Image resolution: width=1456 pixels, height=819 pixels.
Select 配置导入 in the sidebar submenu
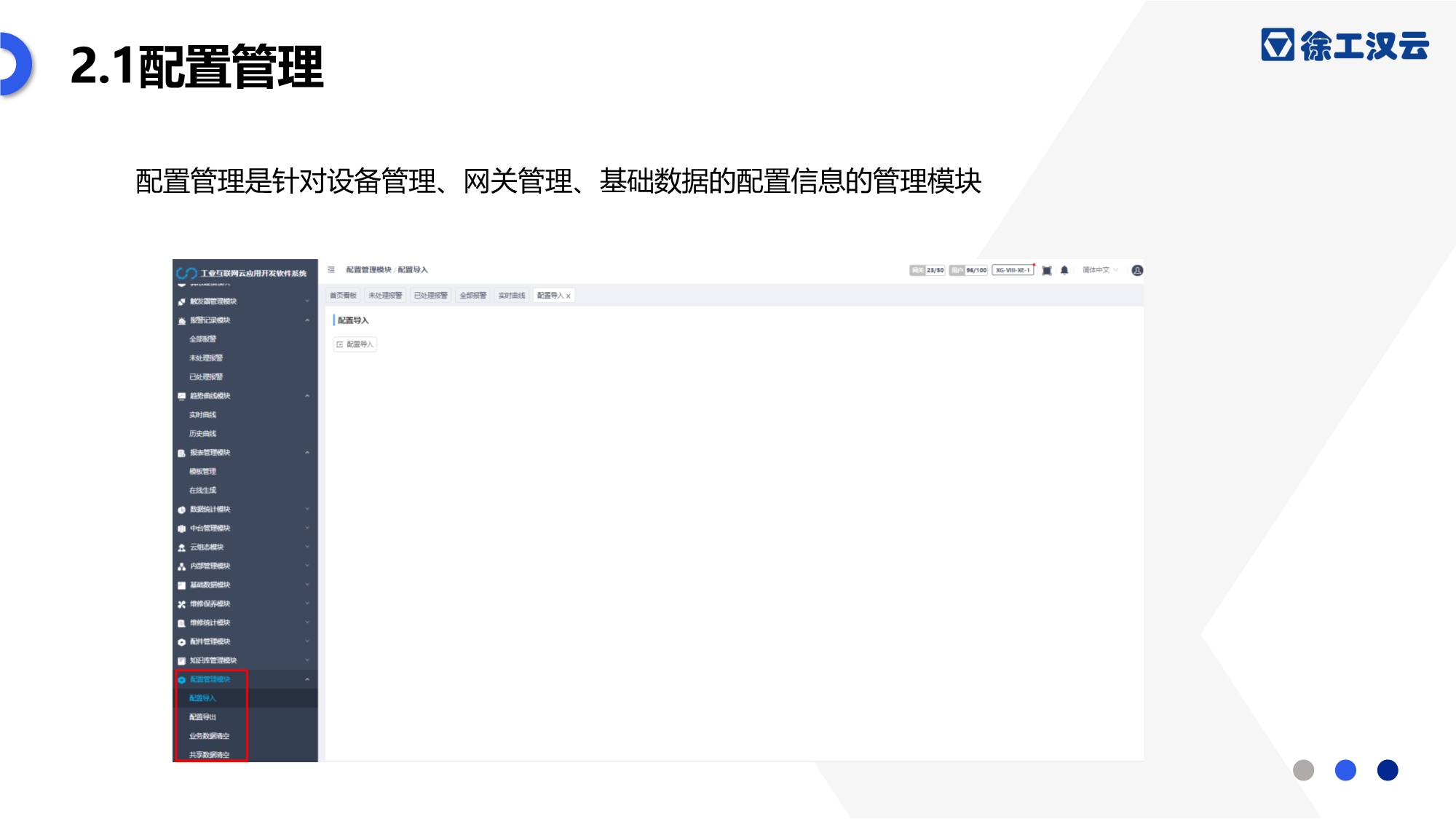point(203,699)
